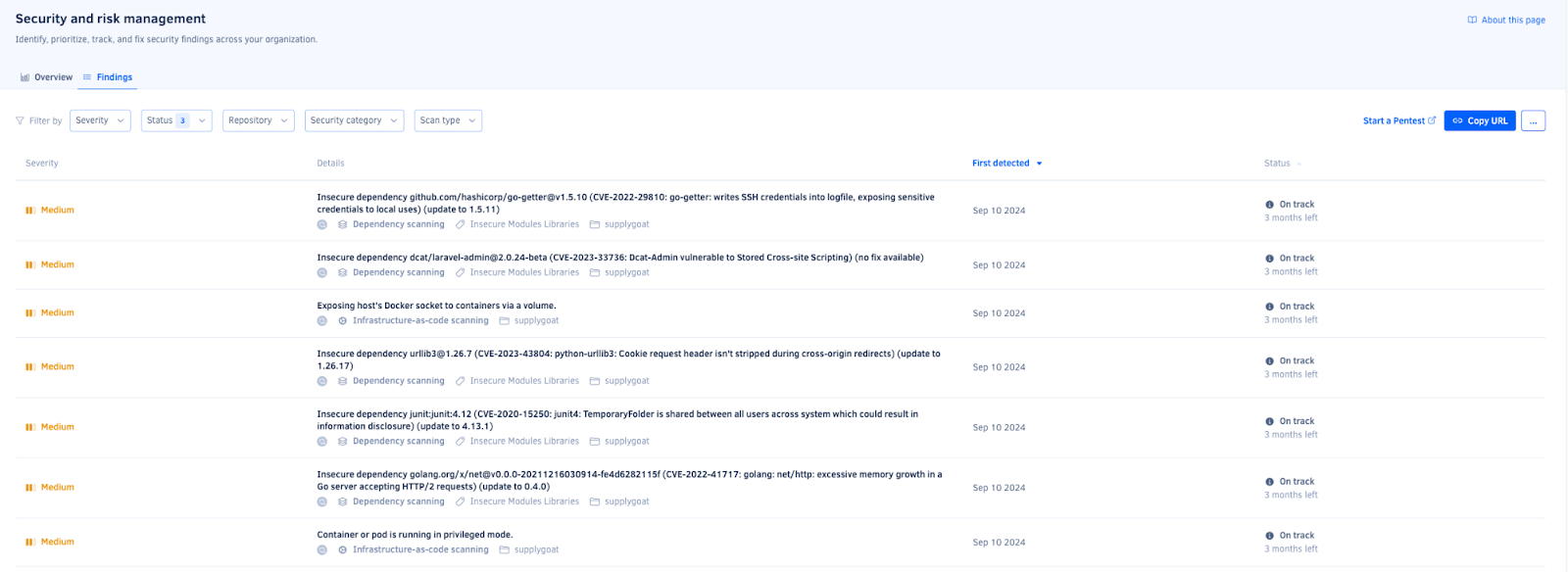Click the folder icon beside supplygoat in the Docker socket row

pyautogui.click(x=505, y=321)
